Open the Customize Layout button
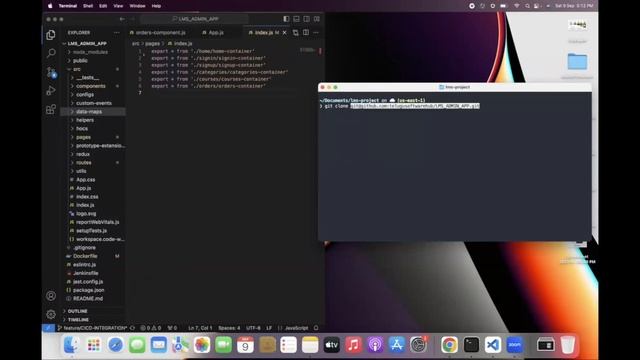The image size is (640, 360). (x=317, y=19)
